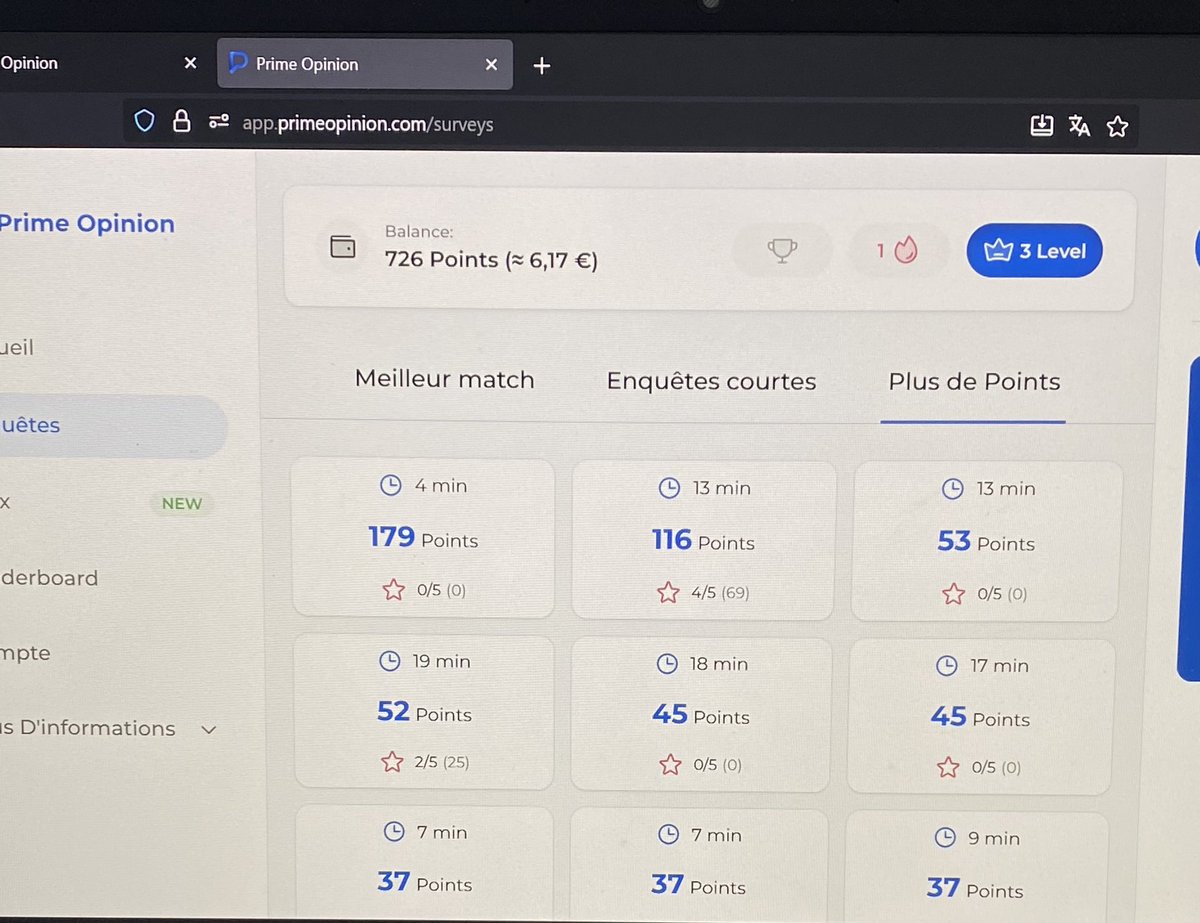Image resolution: width=1200 pixels, height=923 pixels.
Task: Open the 116 Points survey card
Action: tap(703, 541)
